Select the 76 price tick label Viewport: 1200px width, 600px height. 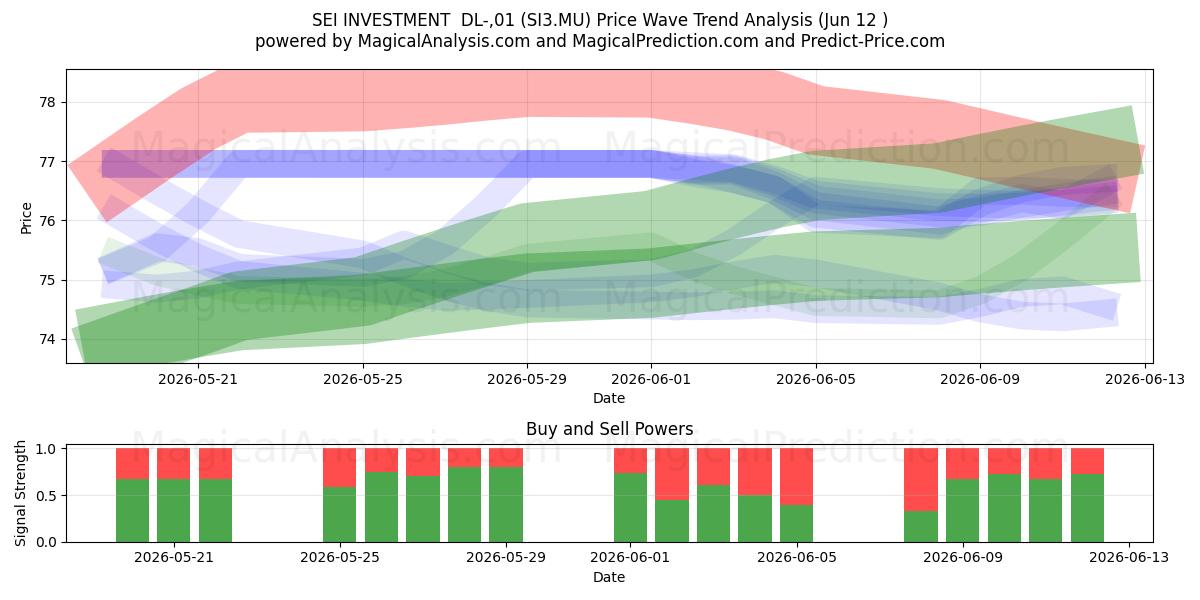[x=48, y=220]
